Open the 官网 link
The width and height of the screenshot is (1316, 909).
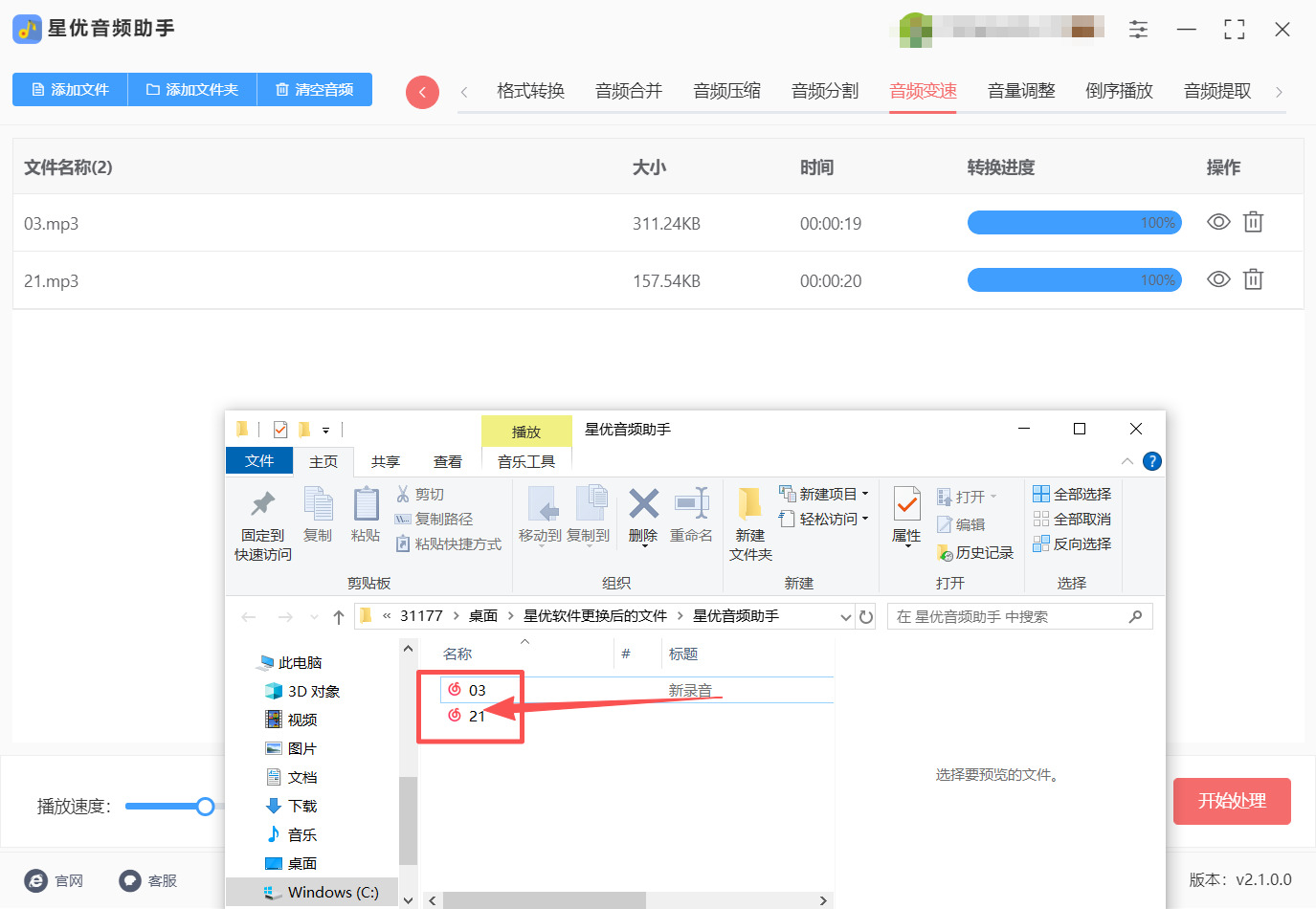[x=55, y=881]
